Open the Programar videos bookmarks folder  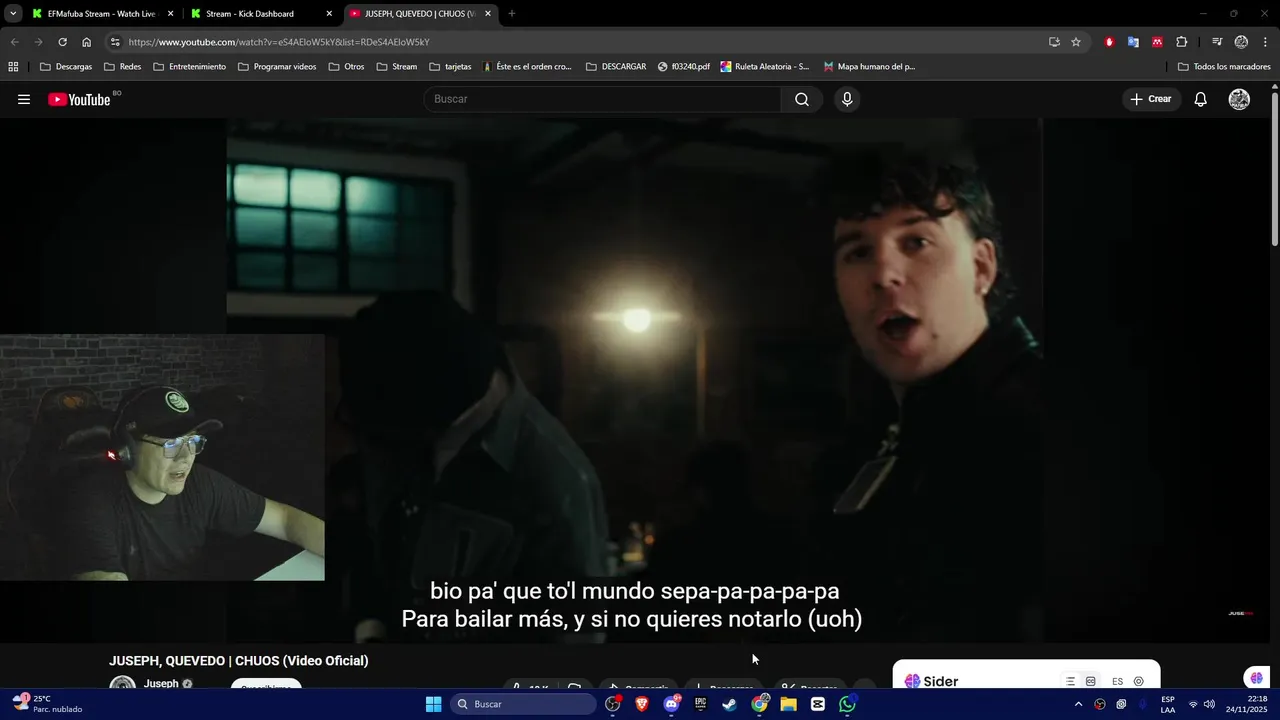click(277, 67)
